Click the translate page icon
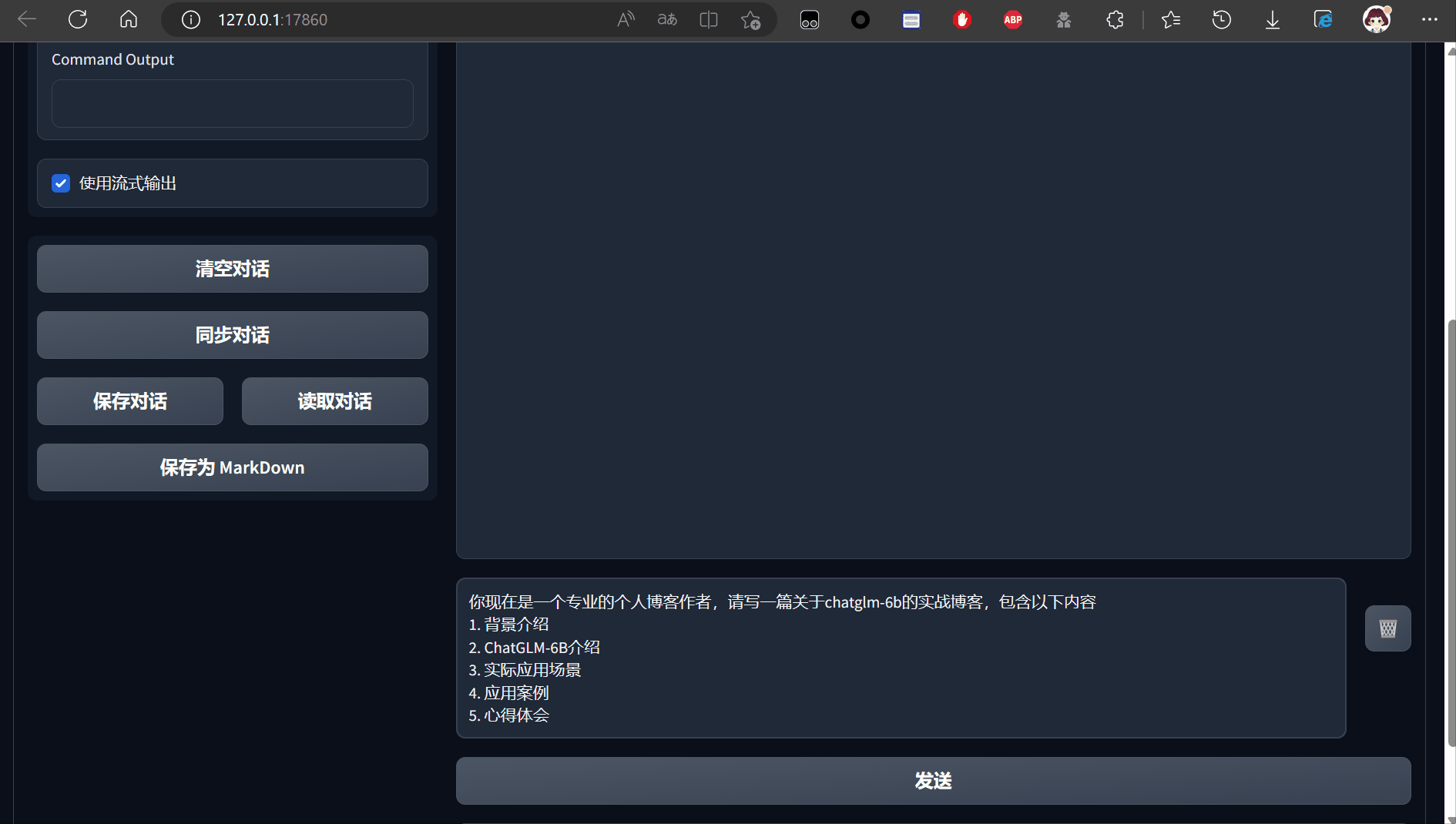Screen dimensions: 1456x824 pyautogui.click(x=667, y=19)
